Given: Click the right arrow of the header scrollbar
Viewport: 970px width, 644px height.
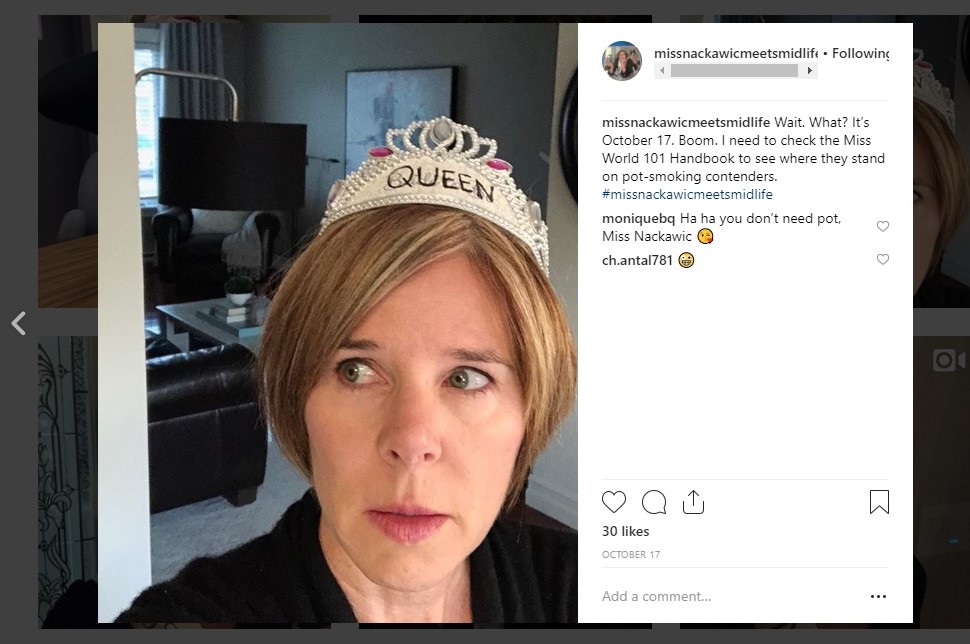Looking at the screenshot, I should click(x=810, y=71).
